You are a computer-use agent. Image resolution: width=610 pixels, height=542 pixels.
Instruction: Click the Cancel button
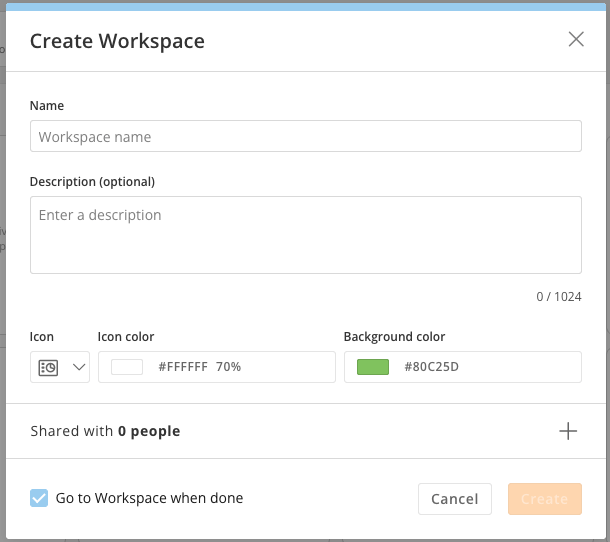(x=455, y=499)
